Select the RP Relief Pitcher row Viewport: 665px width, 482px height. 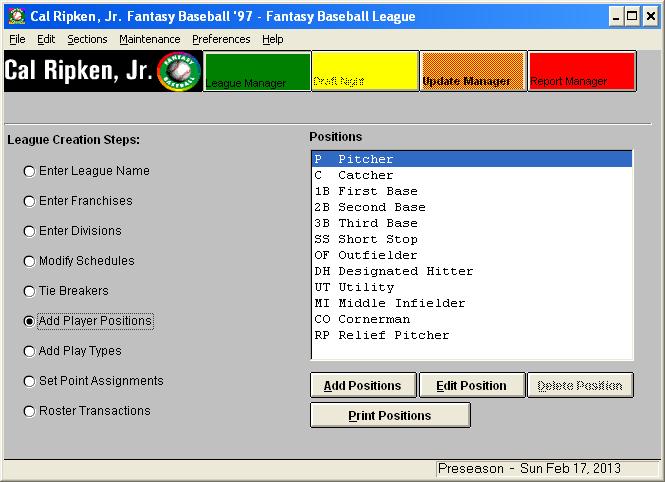click(472, 335)
